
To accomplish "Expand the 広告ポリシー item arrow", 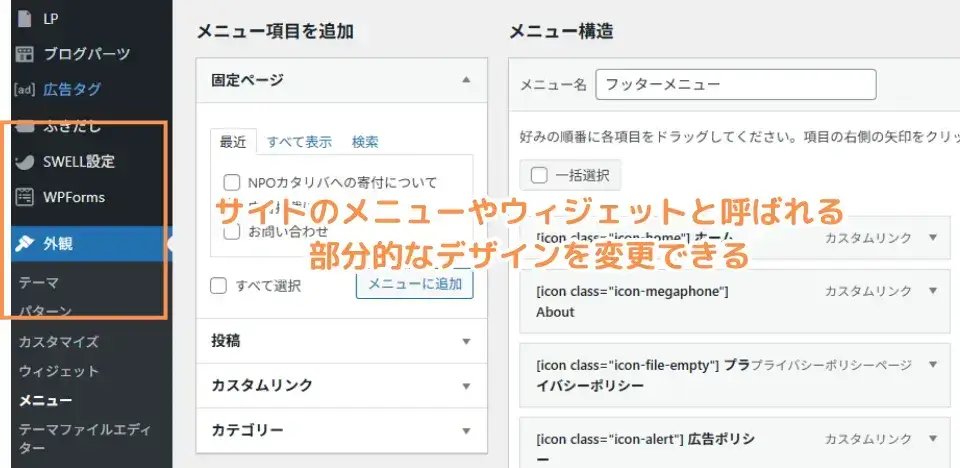I will [x=933, y=439].
